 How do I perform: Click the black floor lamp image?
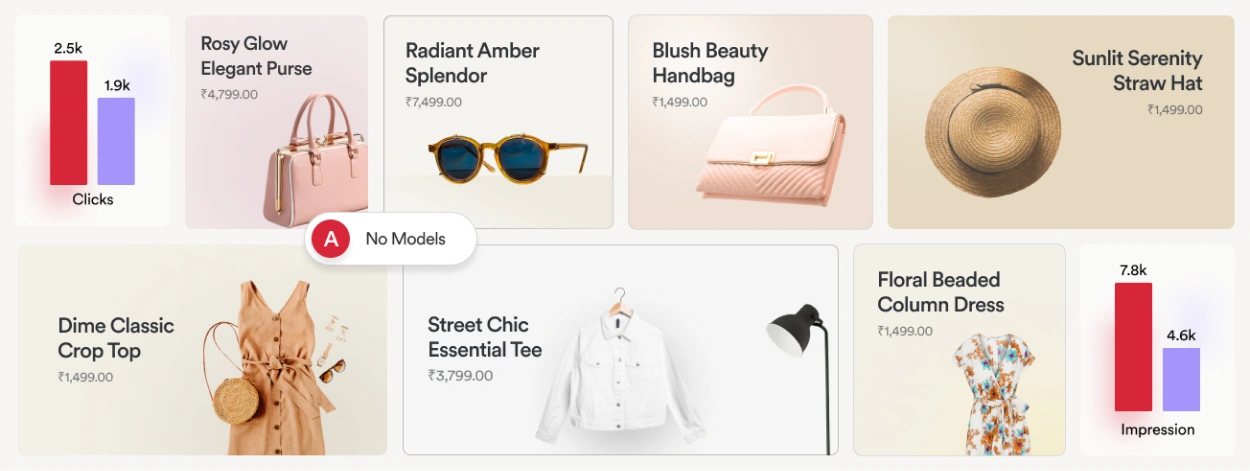800,378
